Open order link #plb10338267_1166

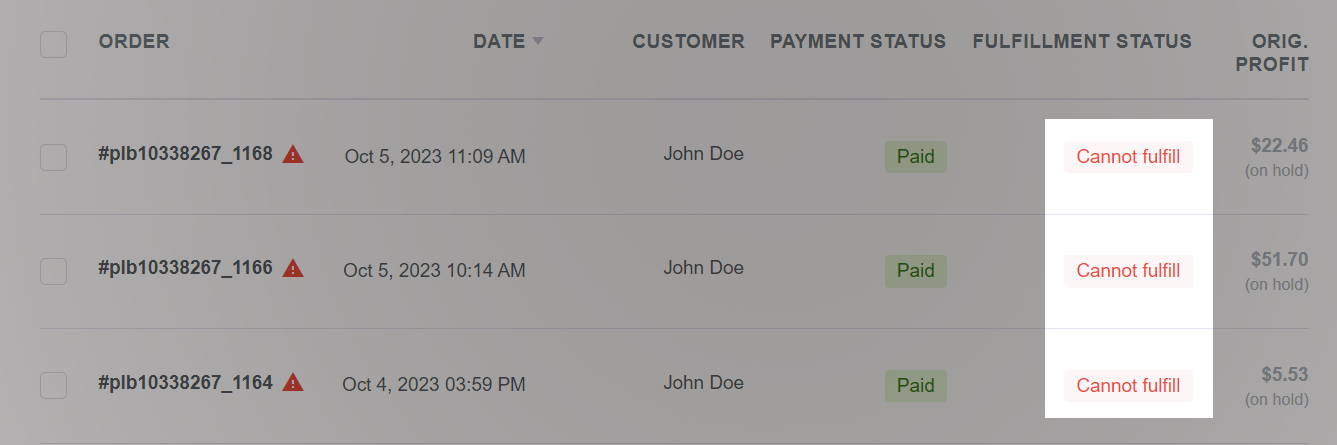pos(185,268)
